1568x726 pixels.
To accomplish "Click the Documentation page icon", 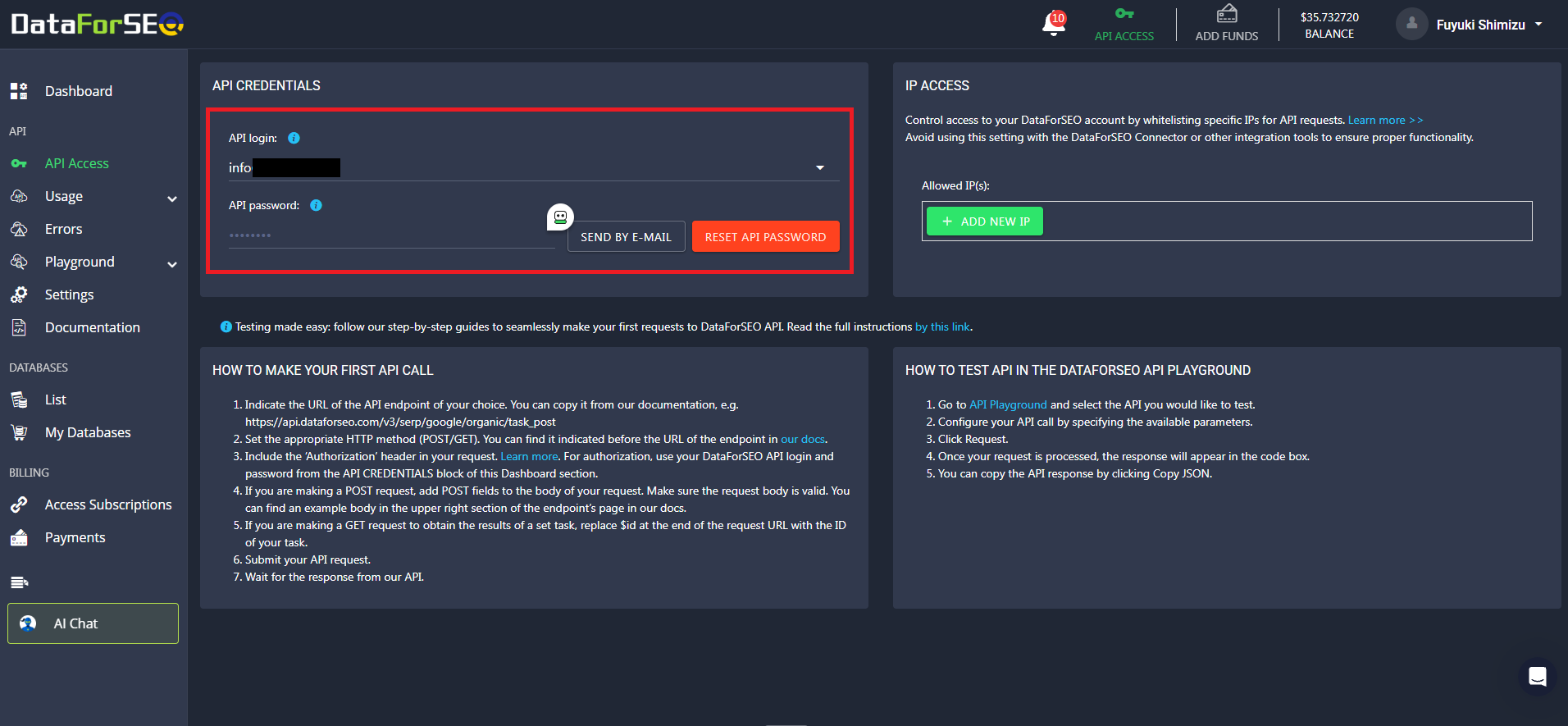I will tap(19, 327).
